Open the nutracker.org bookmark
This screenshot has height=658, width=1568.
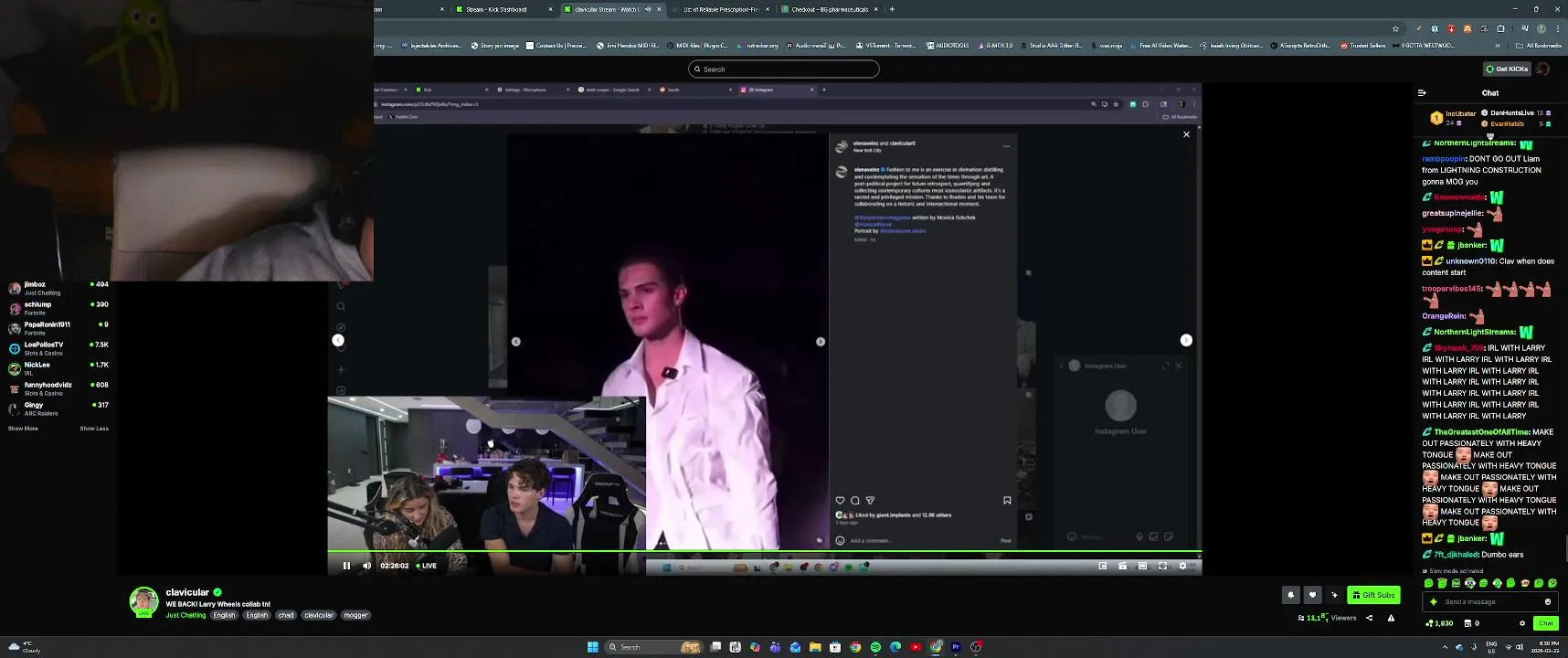pos(757,45)
